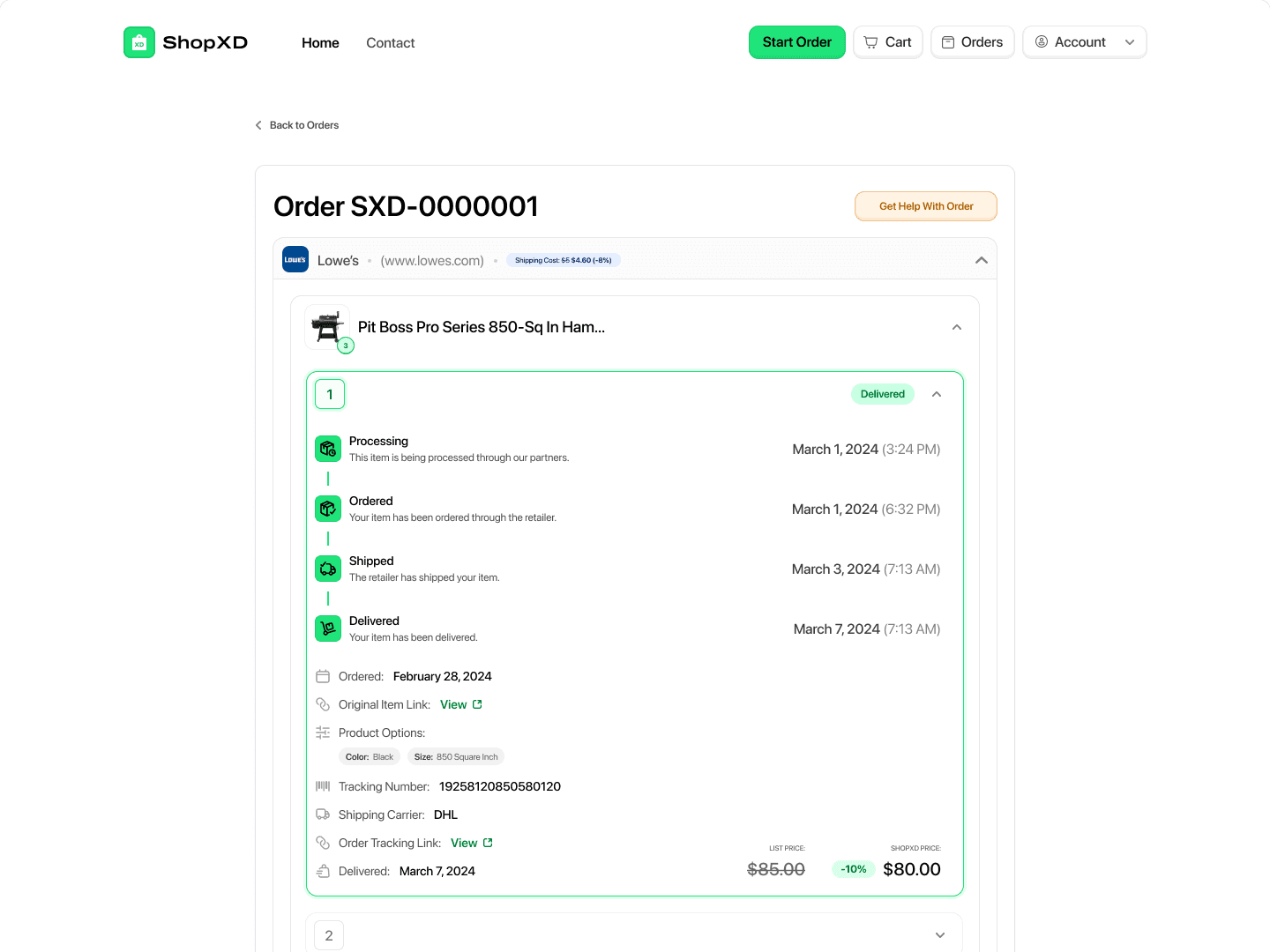Collapse item unit 1 details

tap(937, 394)
